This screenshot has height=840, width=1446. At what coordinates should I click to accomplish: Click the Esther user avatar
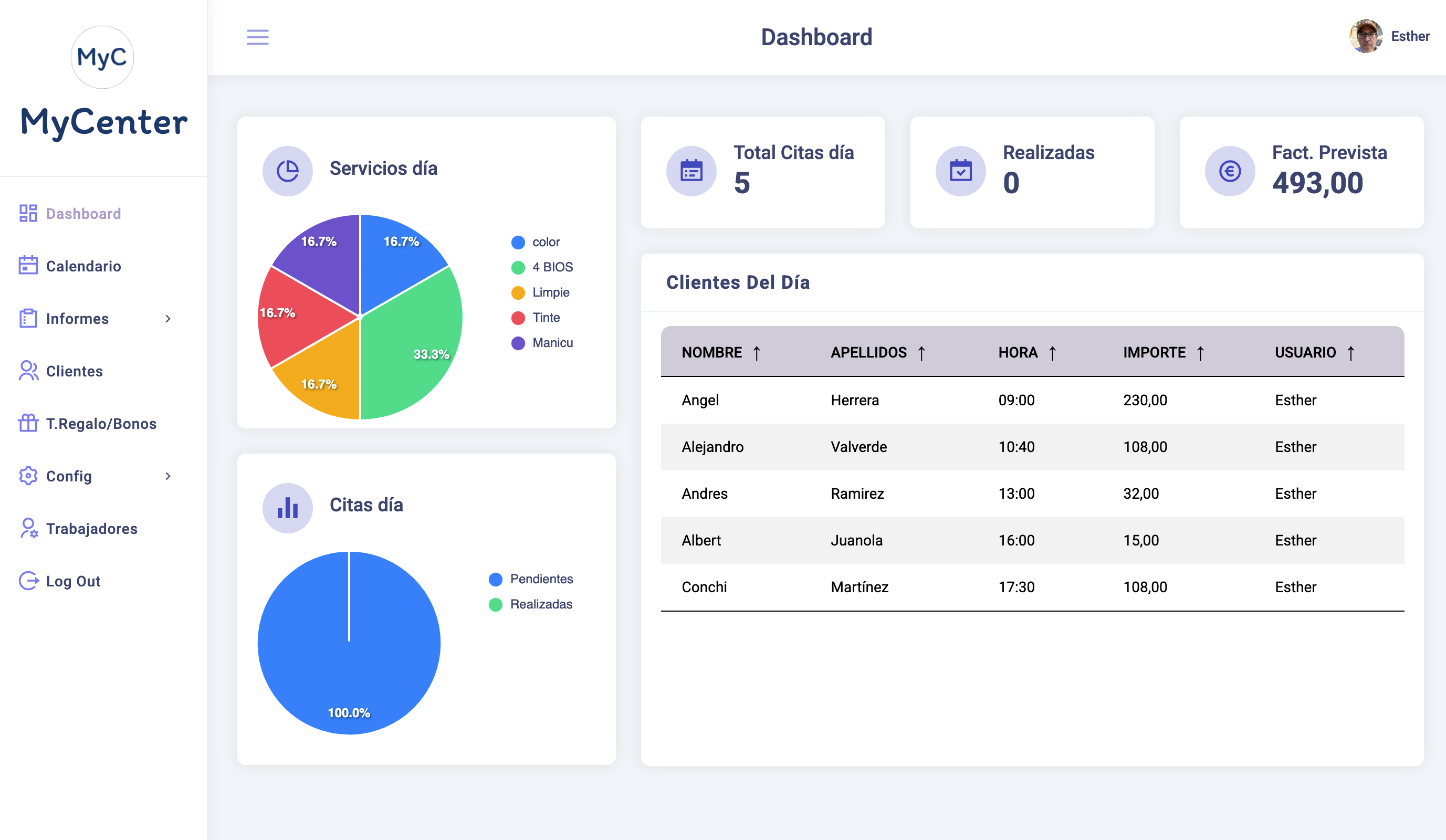(x=1365, y=36)
